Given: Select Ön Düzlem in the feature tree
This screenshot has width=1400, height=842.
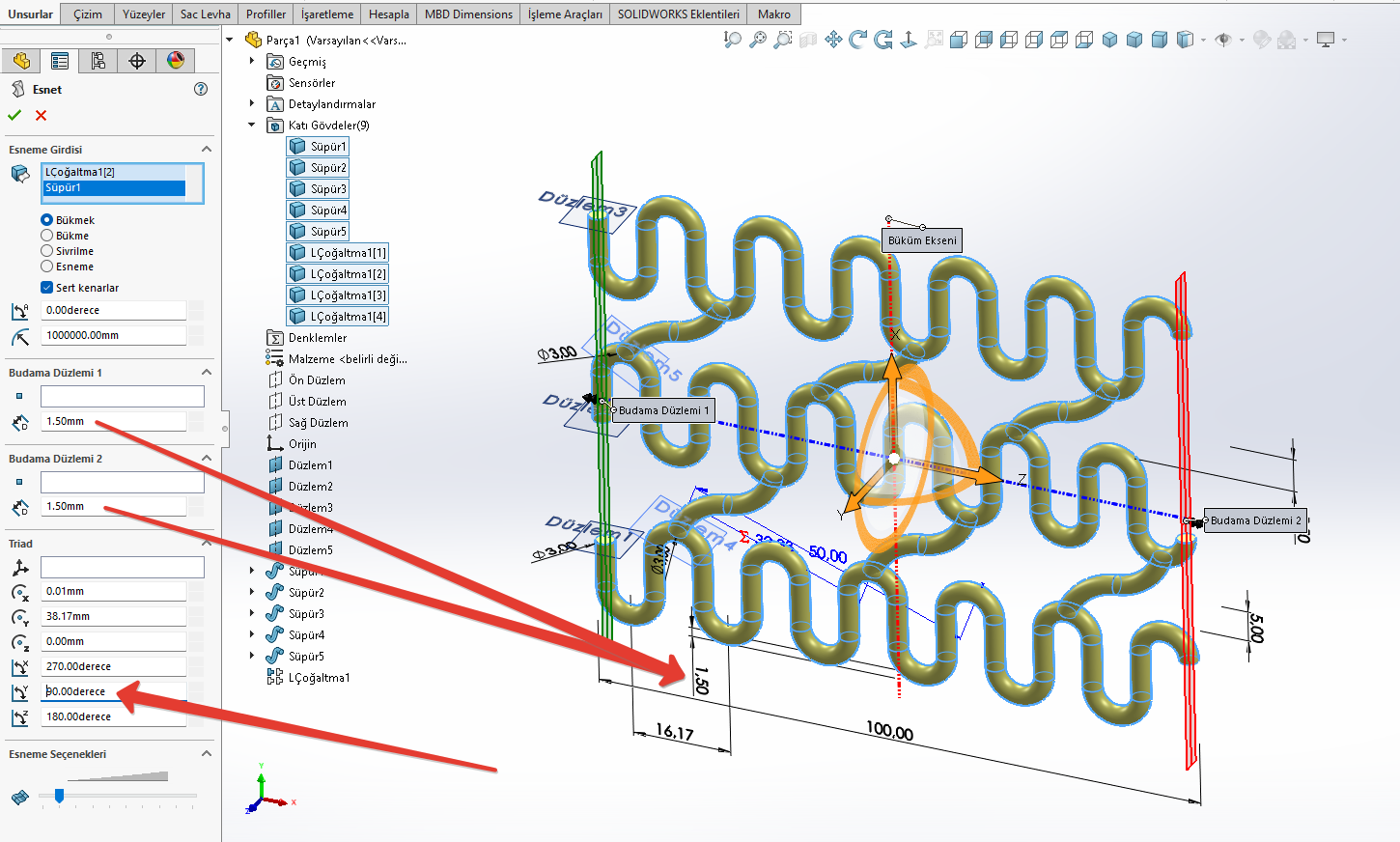Looking at the screenshot, I should tap(317, 380).
